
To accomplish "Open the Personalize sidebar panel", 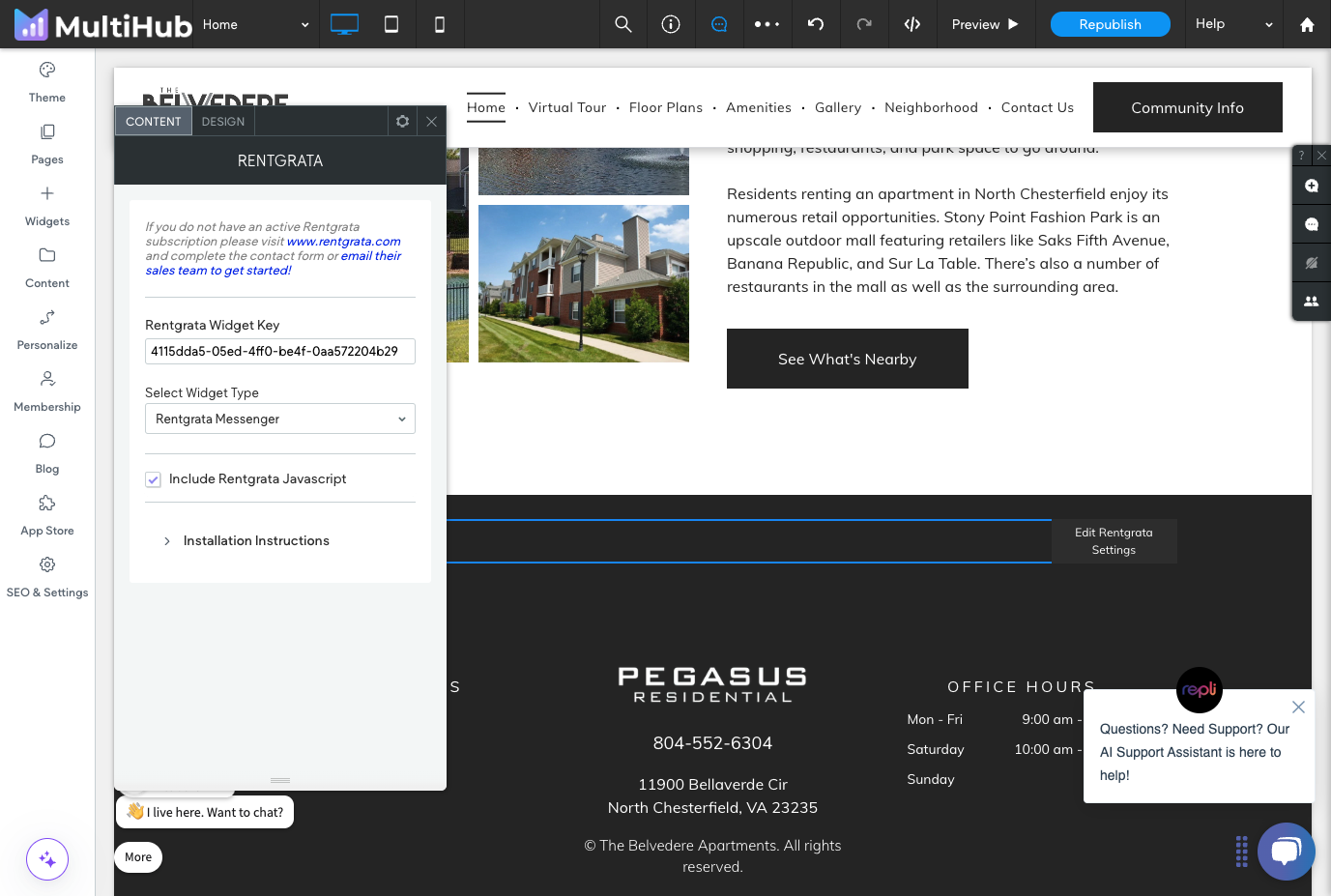I will coord(47,330).
